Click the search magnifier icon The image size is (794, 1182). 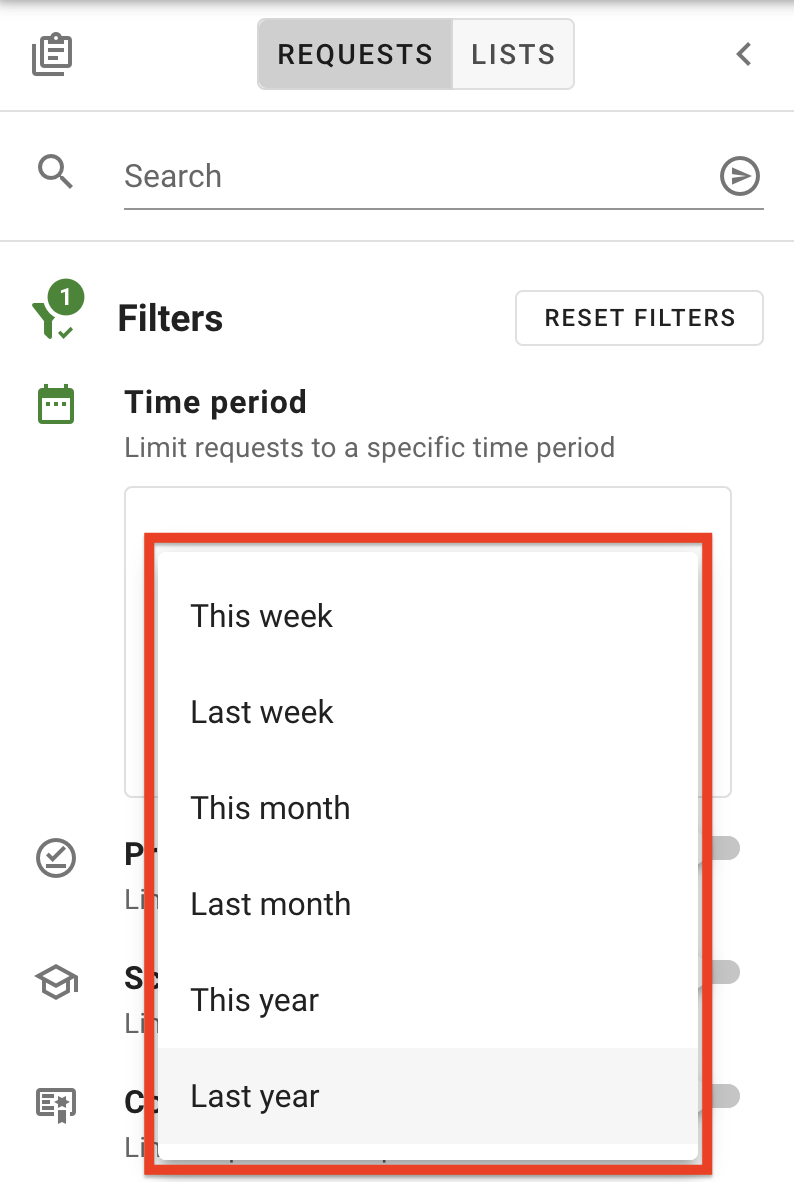pyautogui.click(x=56, y=172)
